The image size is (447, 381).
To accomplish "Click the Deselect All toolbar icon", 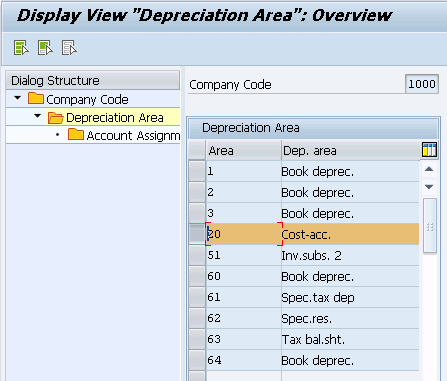I will click(69, 48).
